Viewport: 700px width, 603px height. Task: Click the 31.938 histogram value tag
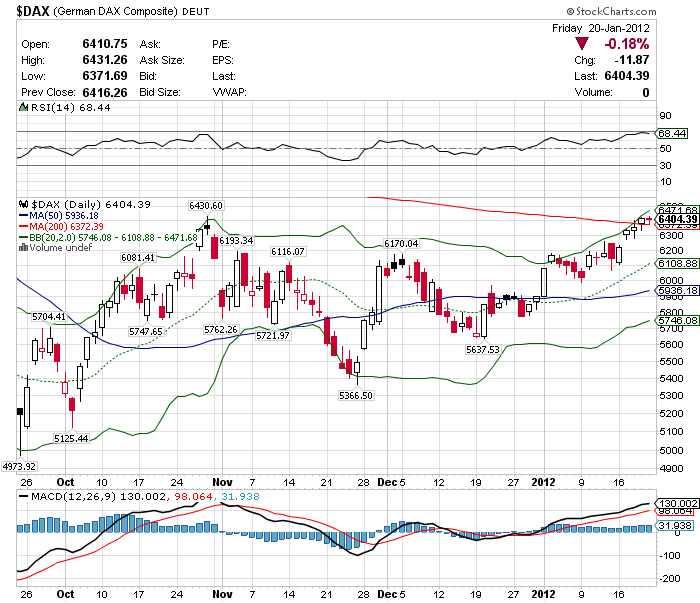(675, 526)
